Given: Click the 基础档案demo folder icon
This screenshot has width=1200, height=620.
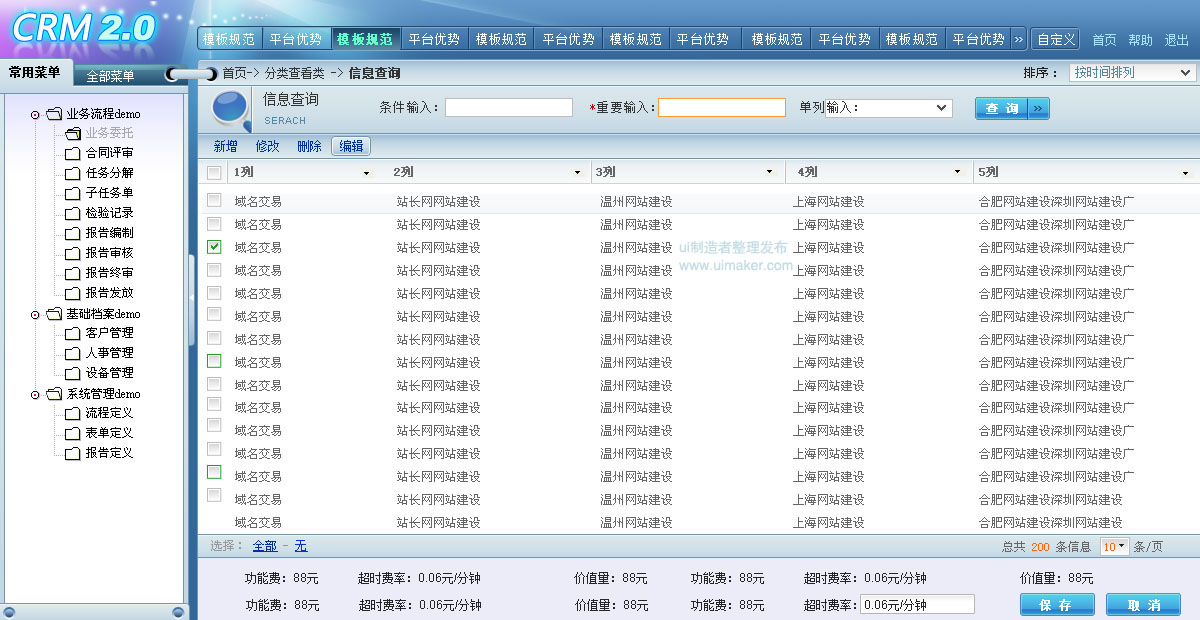Looking at the screenshot, I should coord(53,313).
